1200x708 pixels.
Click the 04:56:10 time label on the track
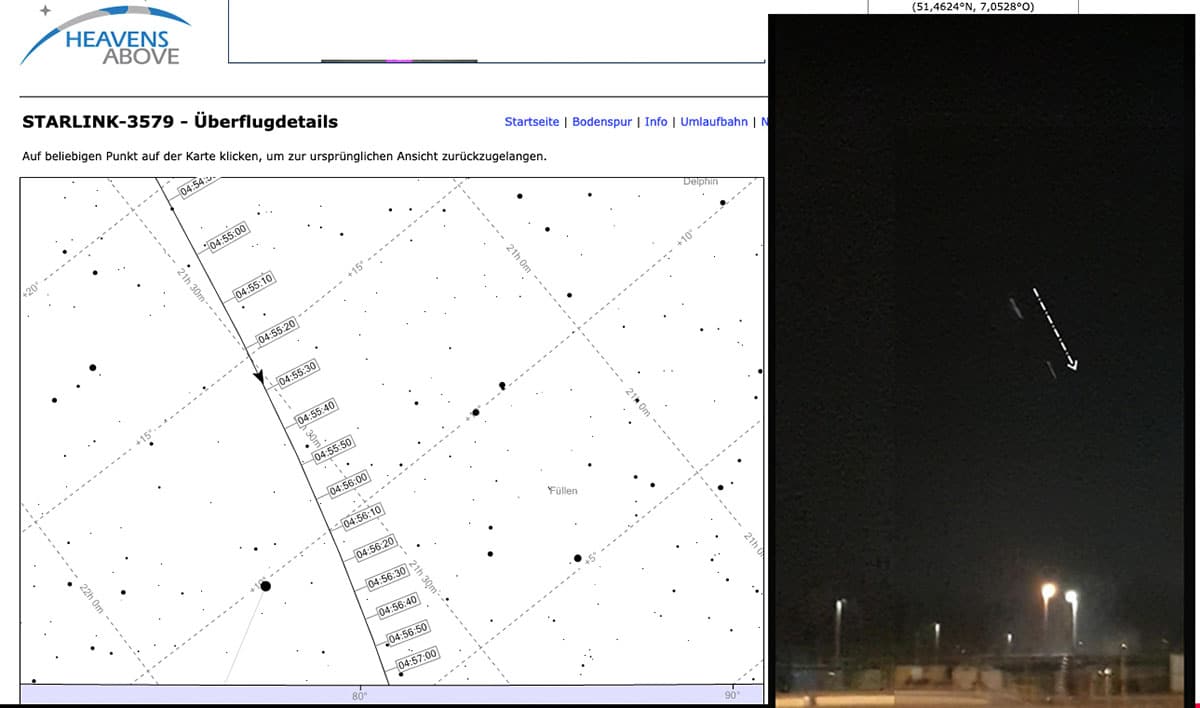click(x=362, y=517)
